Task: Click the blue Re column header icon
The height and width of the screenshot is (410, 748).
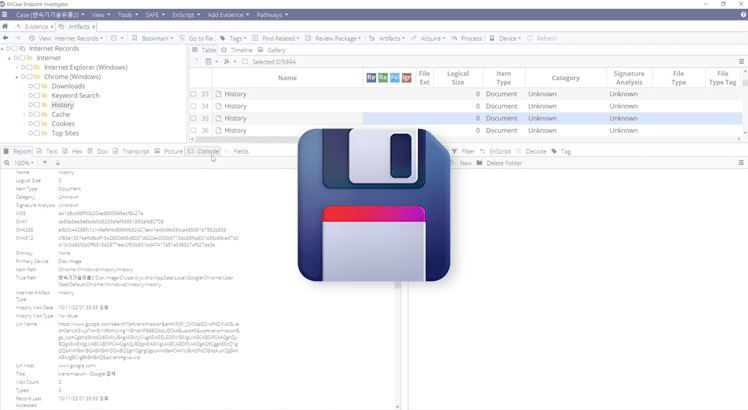Action: [x=371, y=77]
